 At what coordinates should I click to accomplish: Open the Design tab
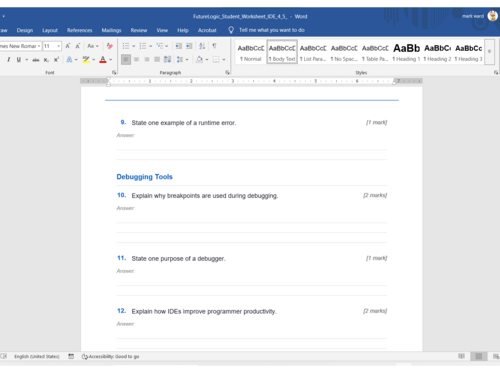tap(25, 30)
